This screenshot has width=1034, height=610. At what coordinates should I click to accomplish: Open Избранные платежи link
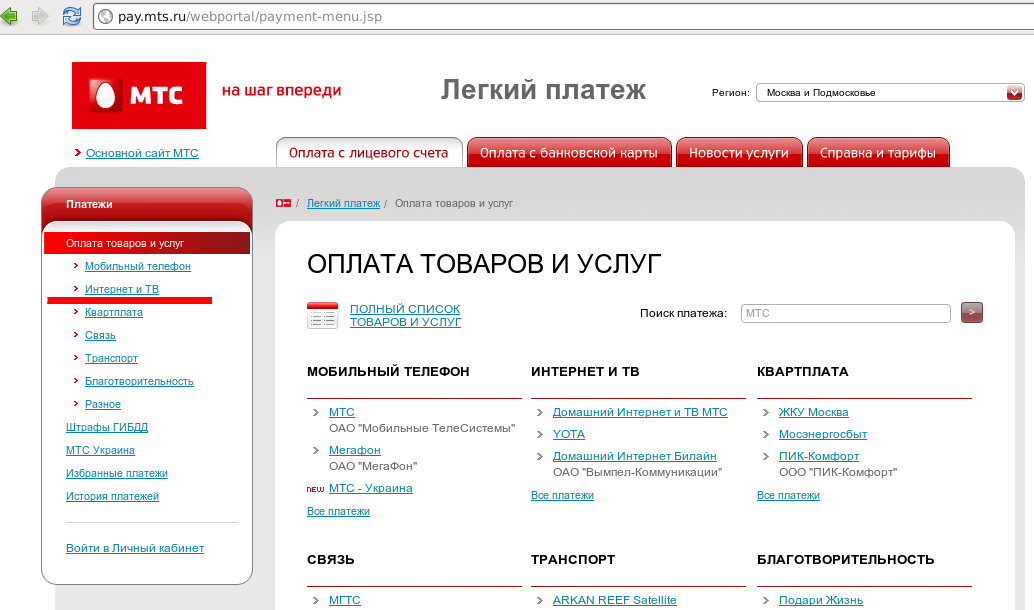click(x=117, y=473)
